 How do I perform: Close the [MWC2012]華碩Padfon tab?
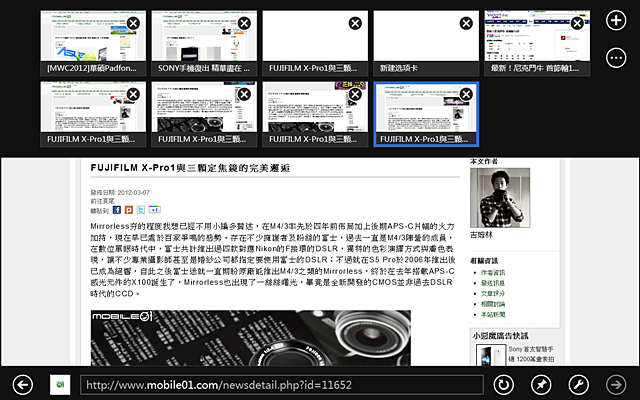[133, 23]
